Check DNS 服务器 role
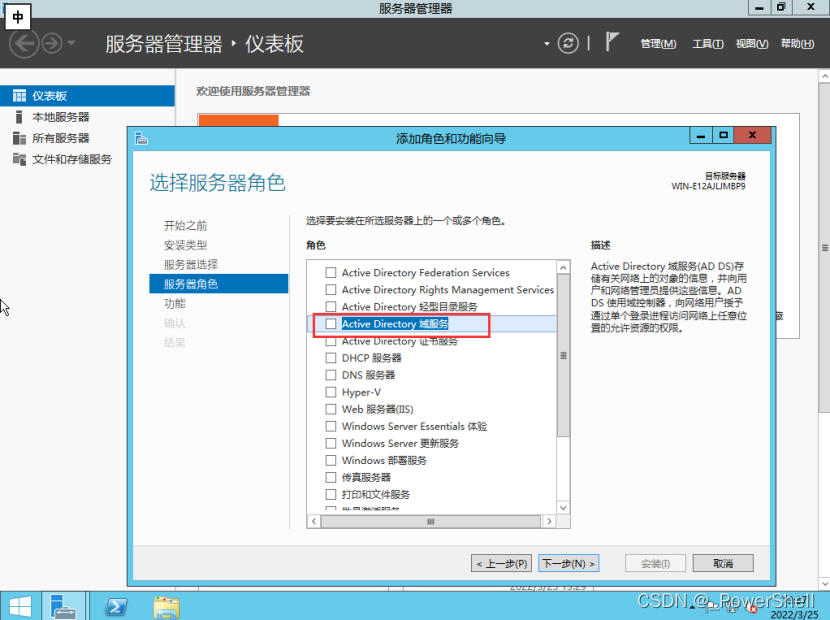The image size is (830, 620). pos(331,375)
